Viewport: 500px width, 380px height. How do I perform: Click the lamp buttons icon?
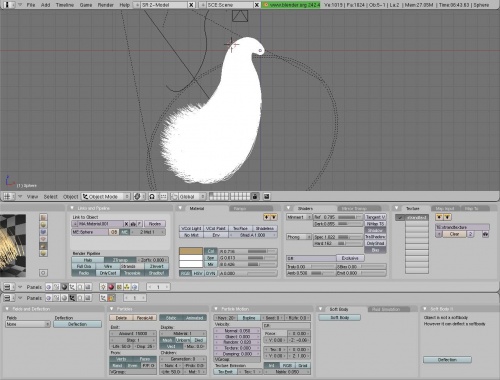coord(103,287)
